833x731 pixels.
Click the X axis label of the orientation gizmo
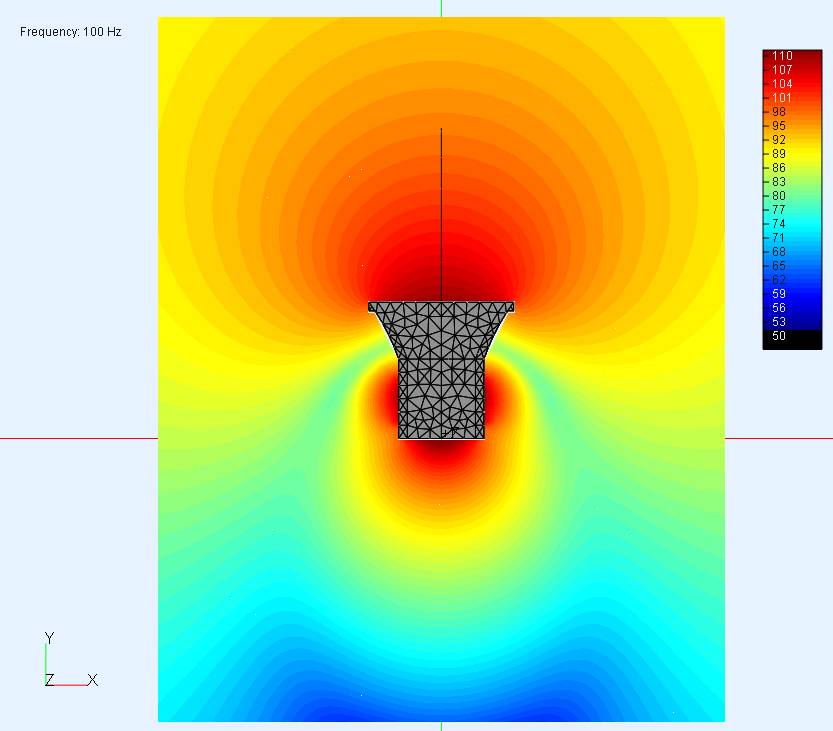[92, 680]
